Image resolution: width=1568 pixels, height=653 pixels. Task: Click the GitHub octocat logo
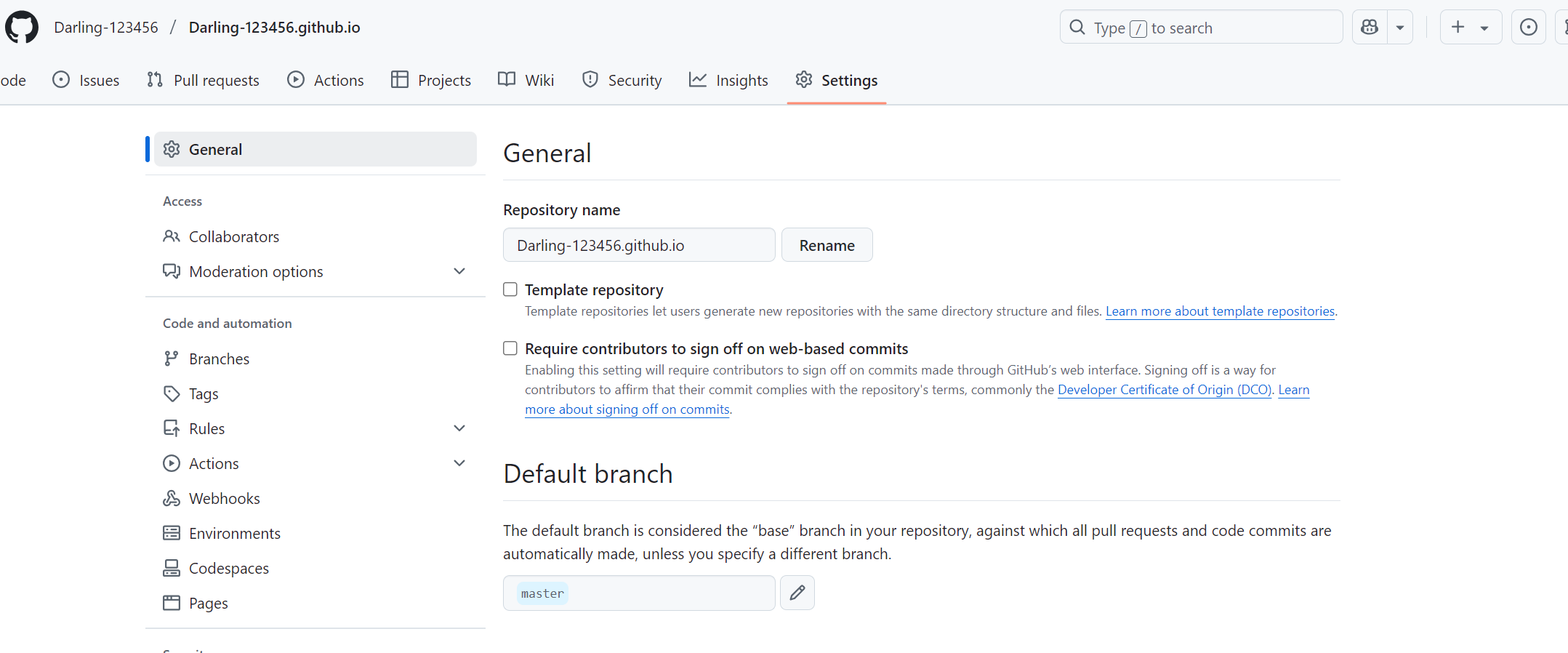[x=22, y=28]
